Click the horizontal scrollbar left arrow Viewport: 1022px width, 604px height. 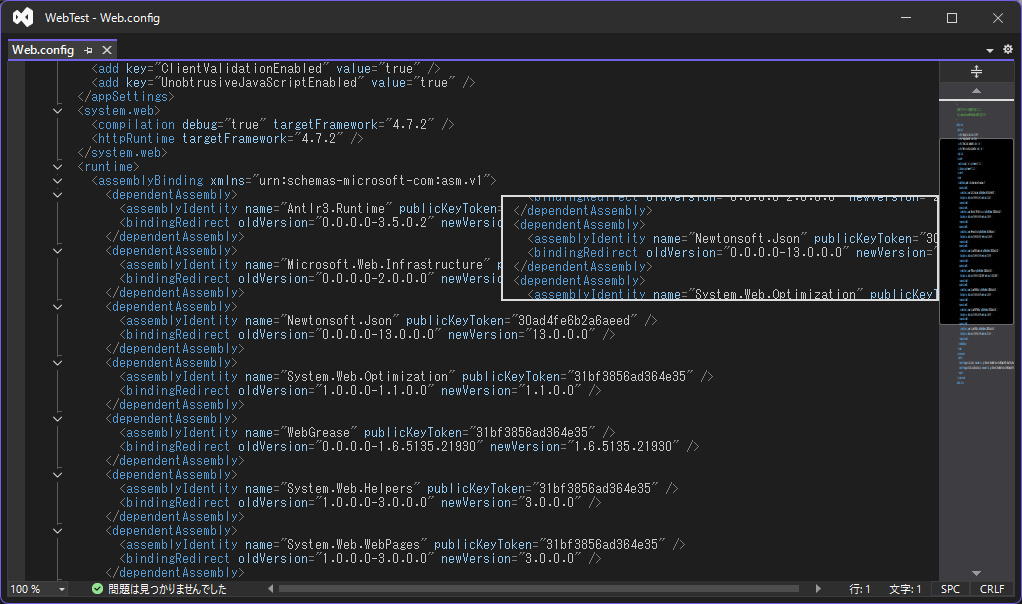(270, 589)
